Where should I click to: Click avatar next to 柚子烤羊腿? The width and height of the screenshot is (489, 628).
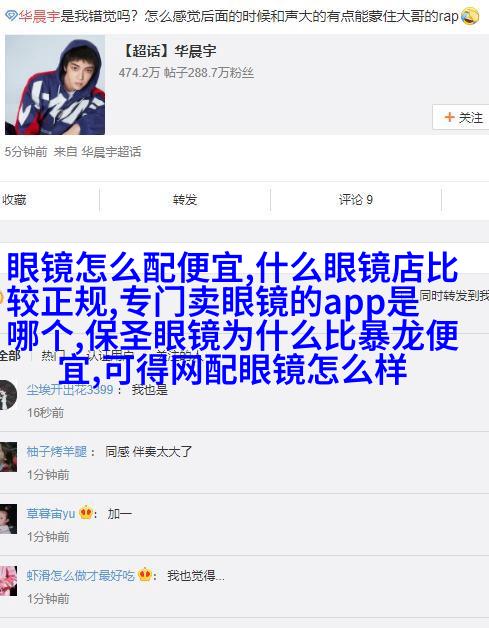(8, 457)
